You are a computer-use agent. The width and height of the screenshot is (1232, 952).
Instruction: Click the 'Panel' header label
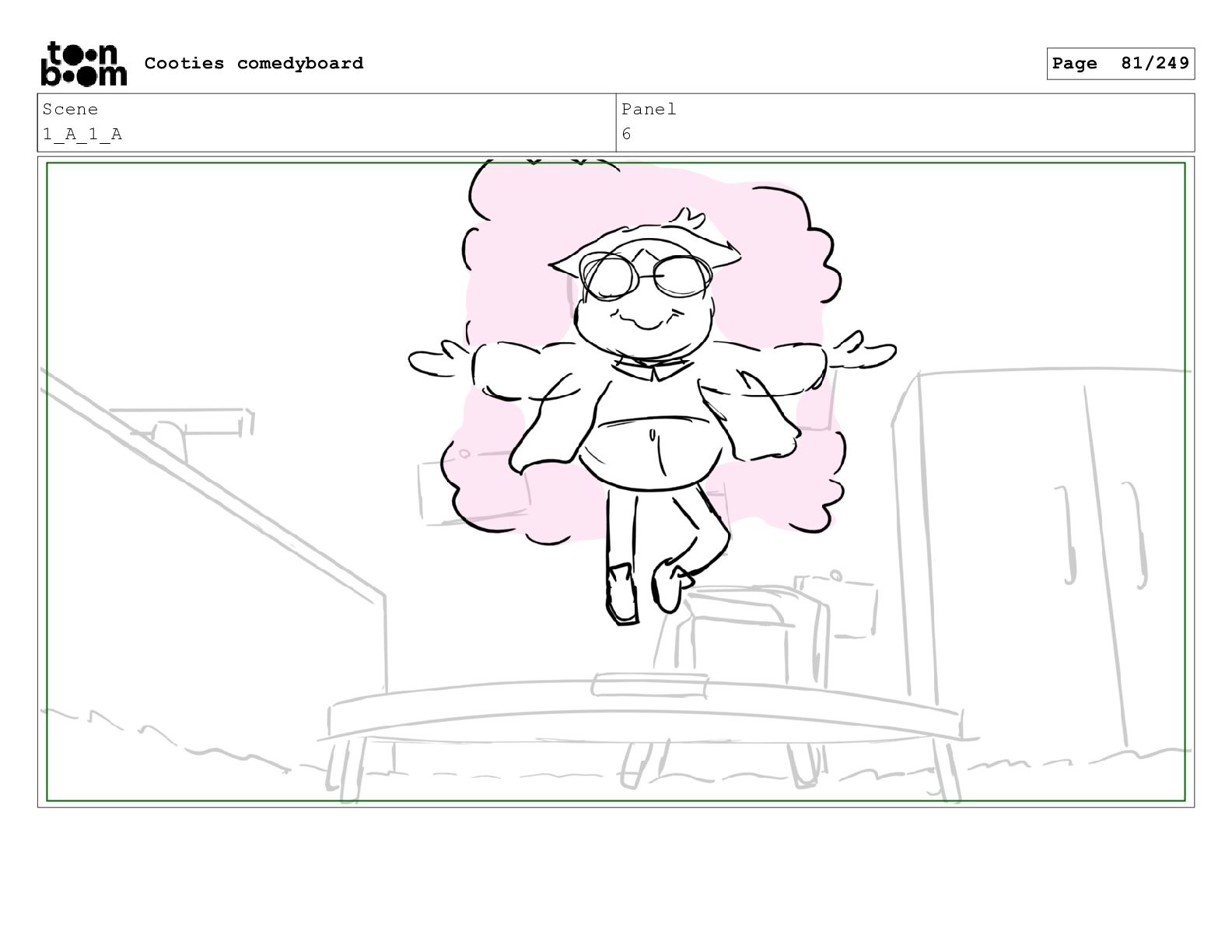click(649, 110)
